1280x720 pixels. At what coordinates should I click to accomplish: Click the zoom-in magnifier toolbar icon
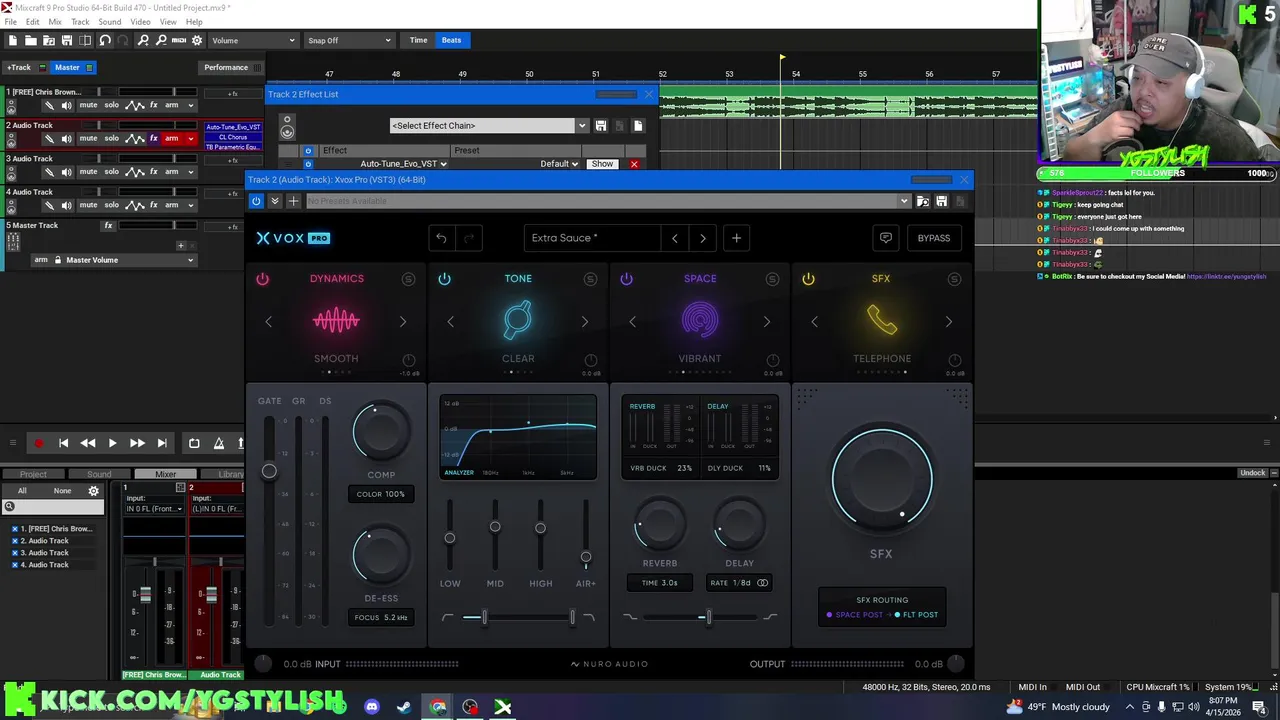[143, 40]
